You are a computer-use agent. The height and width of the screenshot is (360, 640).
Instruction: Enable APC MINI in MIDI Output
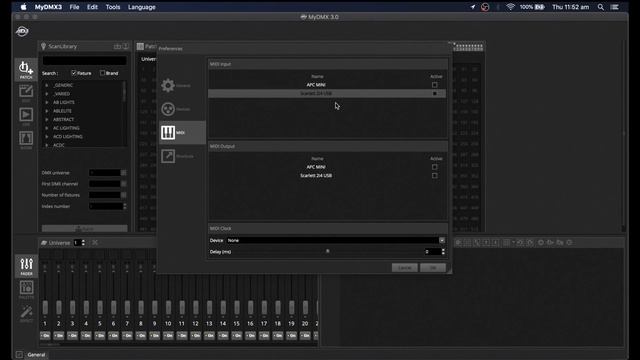click(434, 167)
